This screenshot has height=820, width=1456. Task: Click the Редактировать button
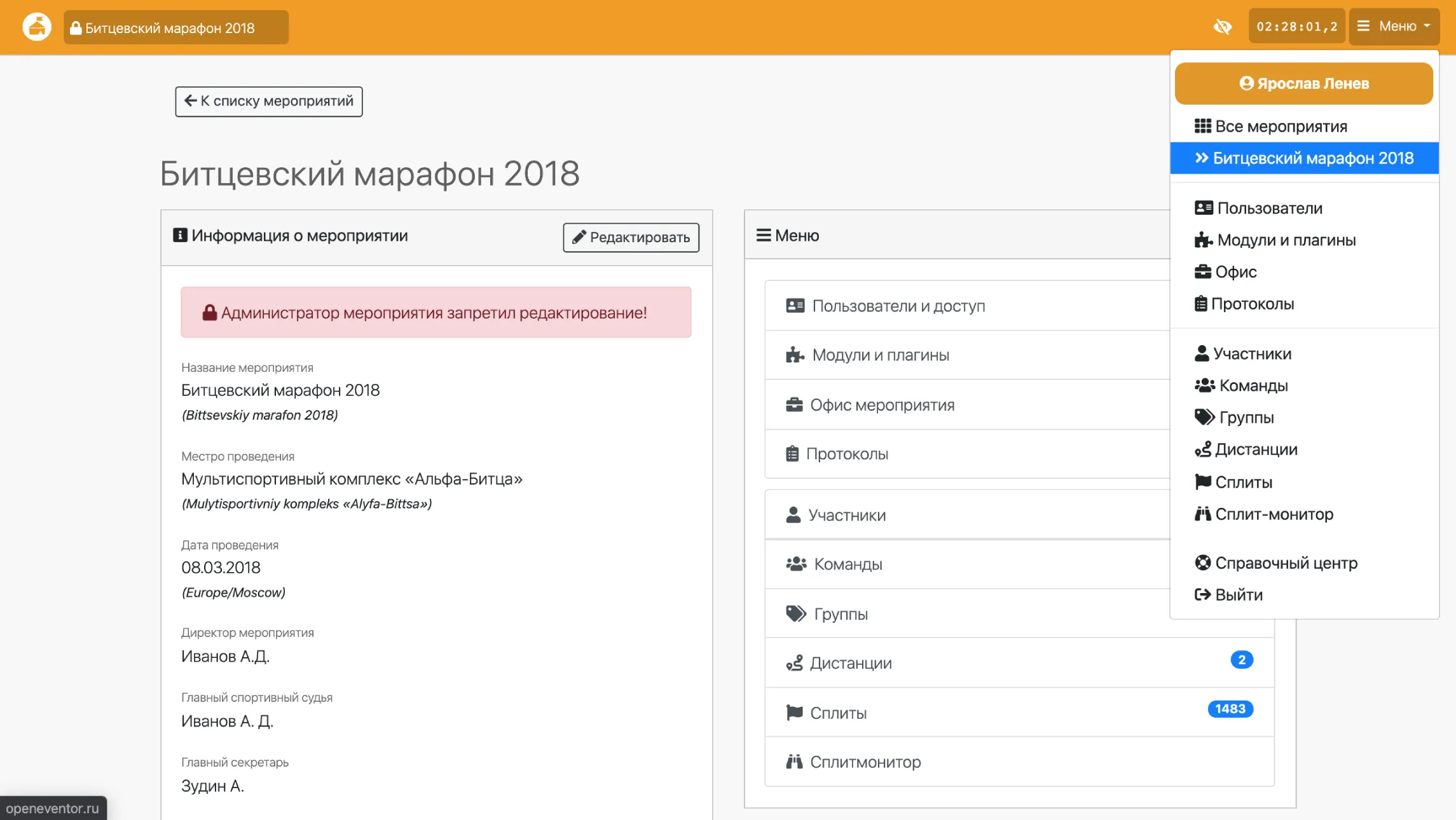(x=630, y=238)
